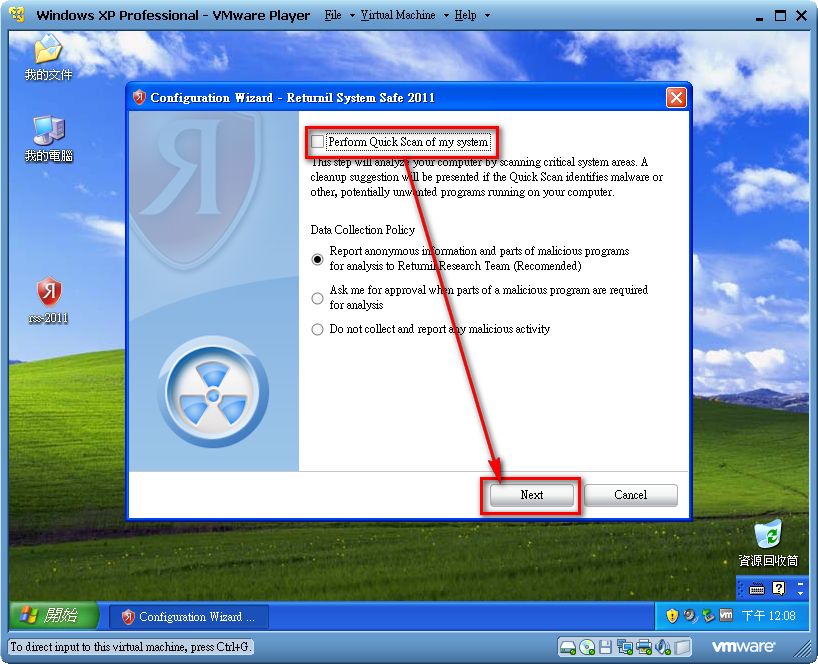
Task: Click the Safely Remove Hardware tray icon
Action: tap(708, 616)
